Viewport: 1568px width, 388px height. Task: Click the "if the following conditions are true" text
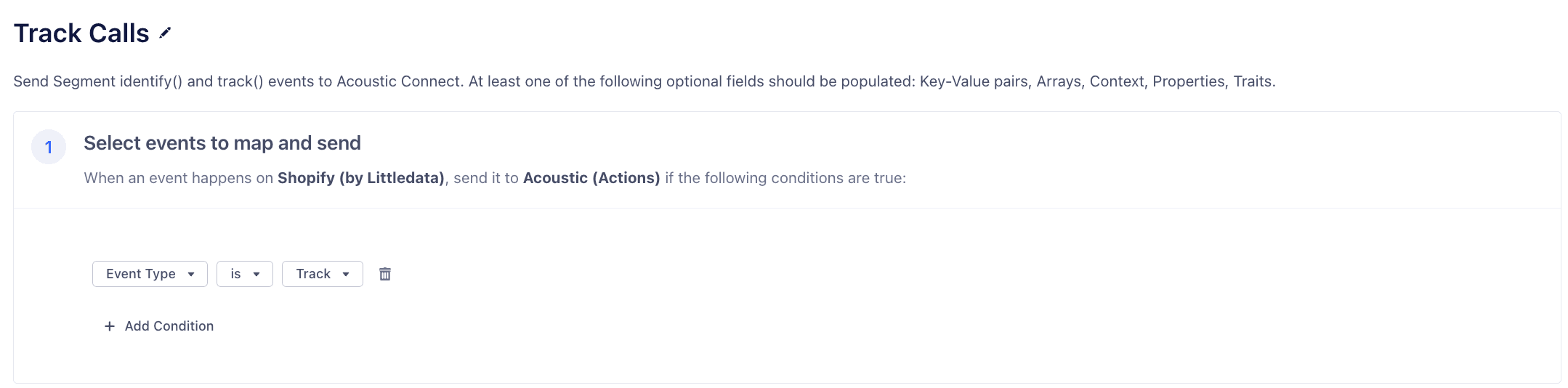click(x=785, y=178)
